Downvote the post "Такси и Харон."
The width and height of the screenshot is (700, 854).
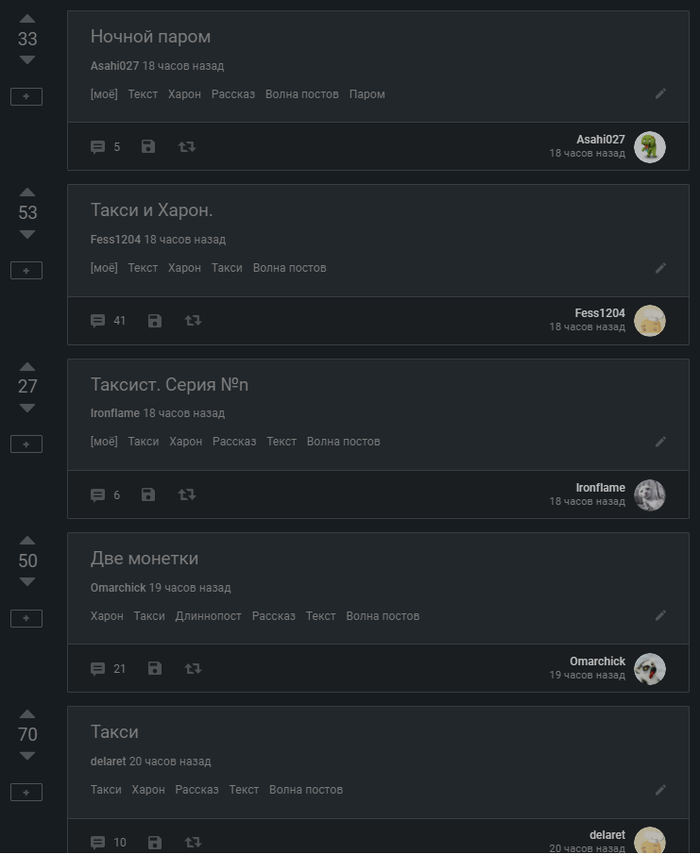27,235
